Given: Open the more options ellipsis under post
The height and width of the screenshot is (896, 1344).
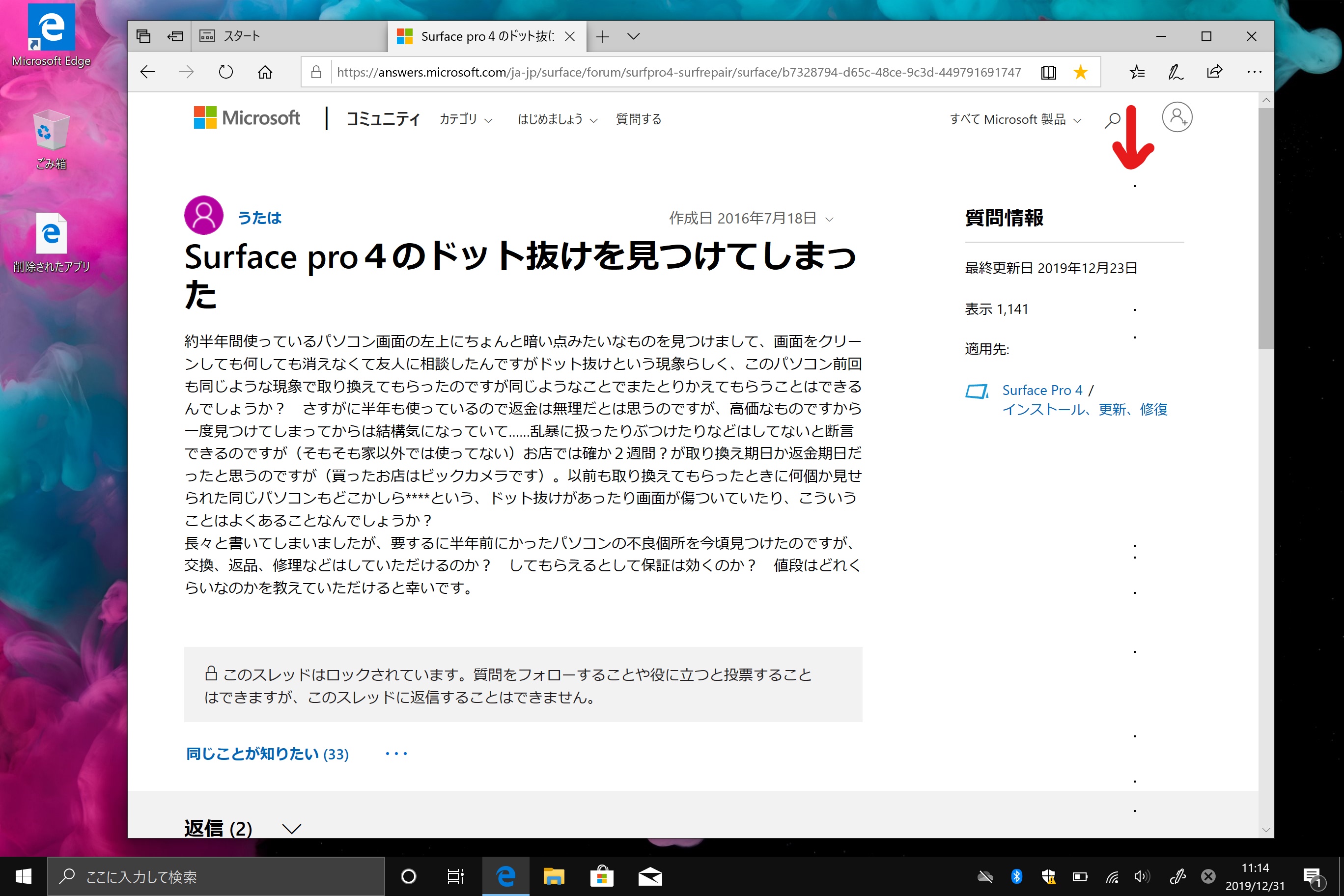Looking at the screenshot, I should pyautogui.click(x=396, y=754).
